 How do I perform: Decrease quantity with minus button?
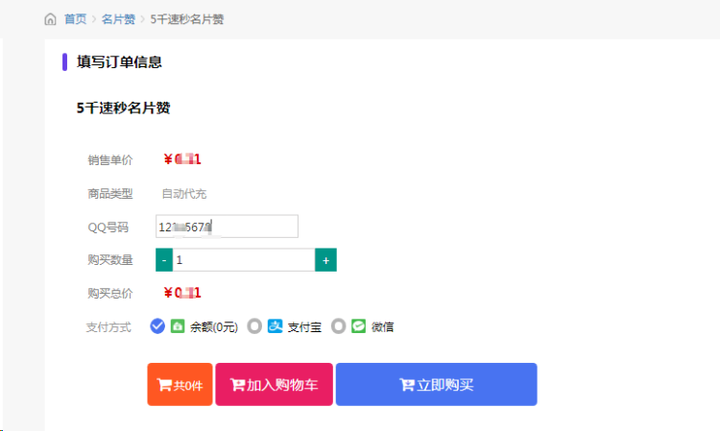(164, 260)
